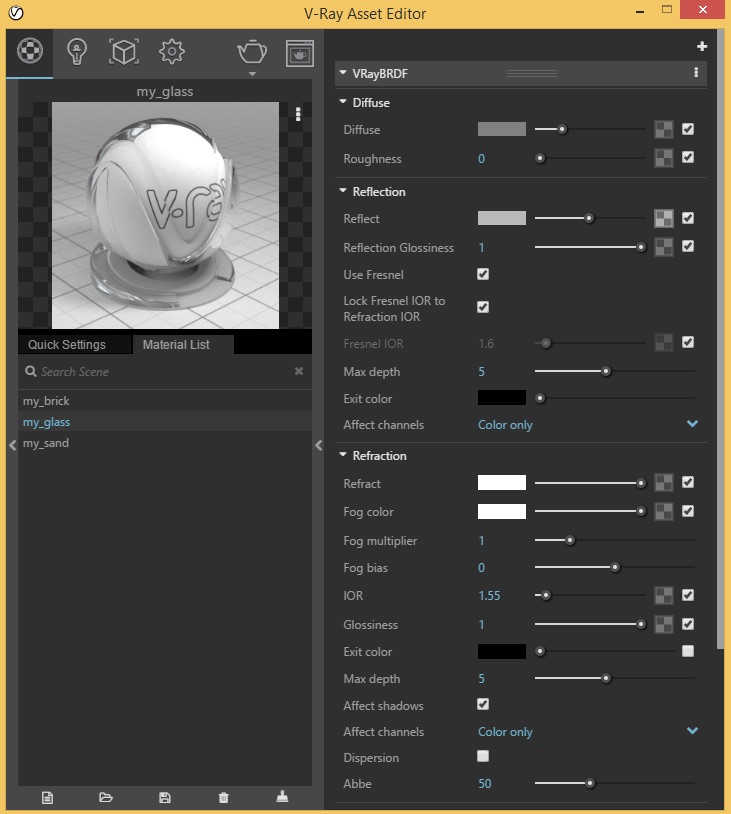Toggle the Use Fresnel checkbox

(483, 274)
